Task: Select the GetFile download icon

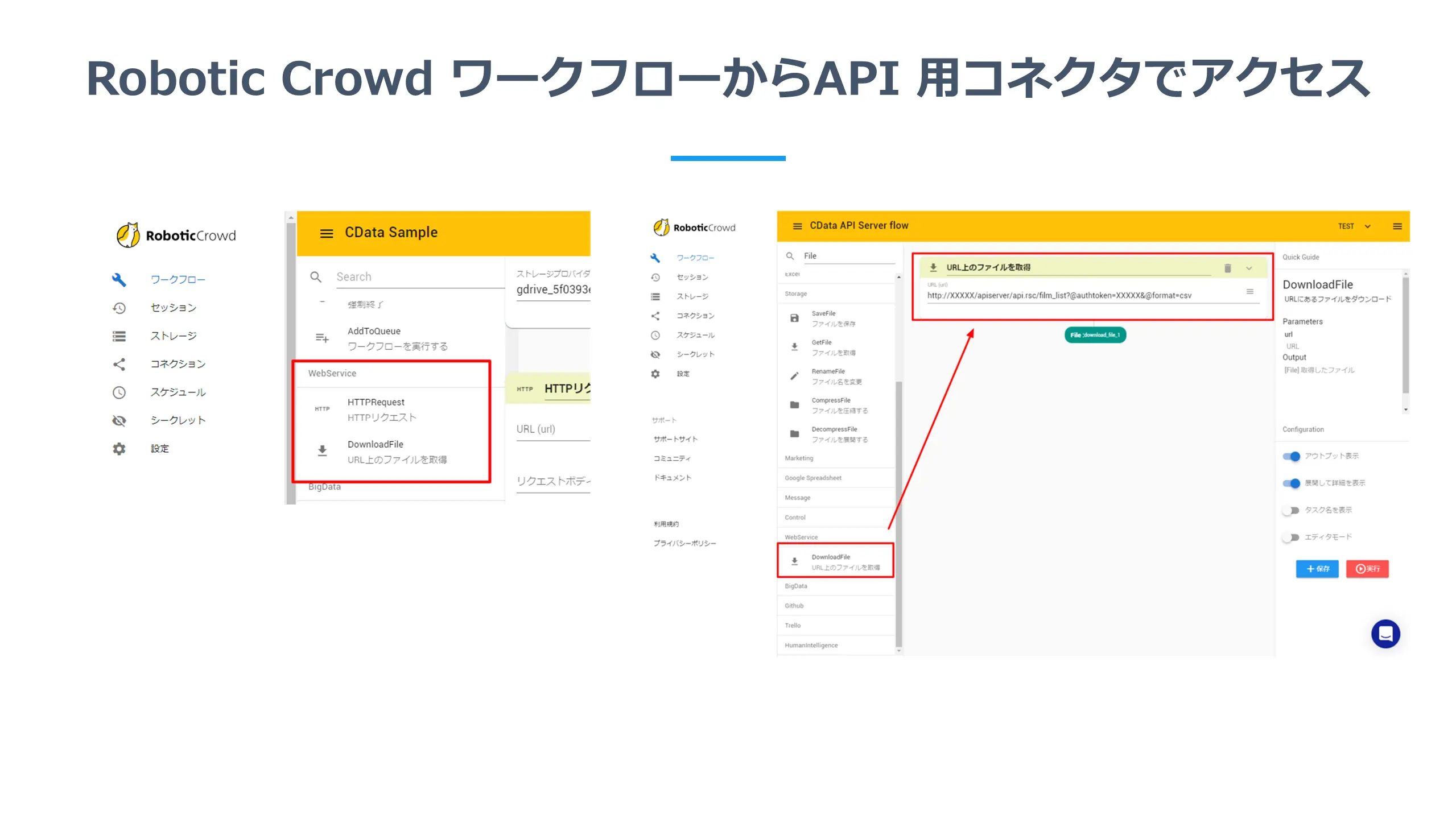Action: 795,346
